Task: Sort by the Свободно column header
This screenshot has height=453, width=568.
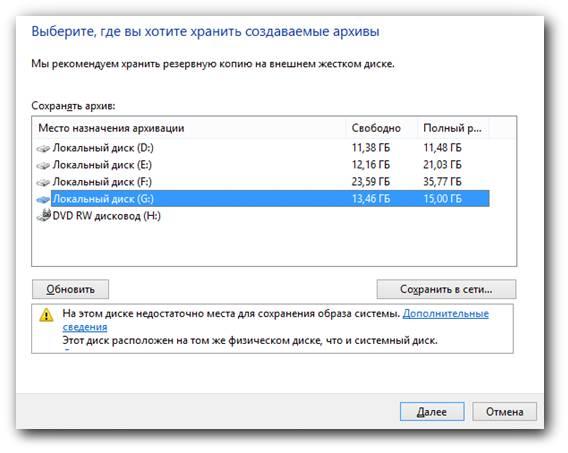Action: 382,128
